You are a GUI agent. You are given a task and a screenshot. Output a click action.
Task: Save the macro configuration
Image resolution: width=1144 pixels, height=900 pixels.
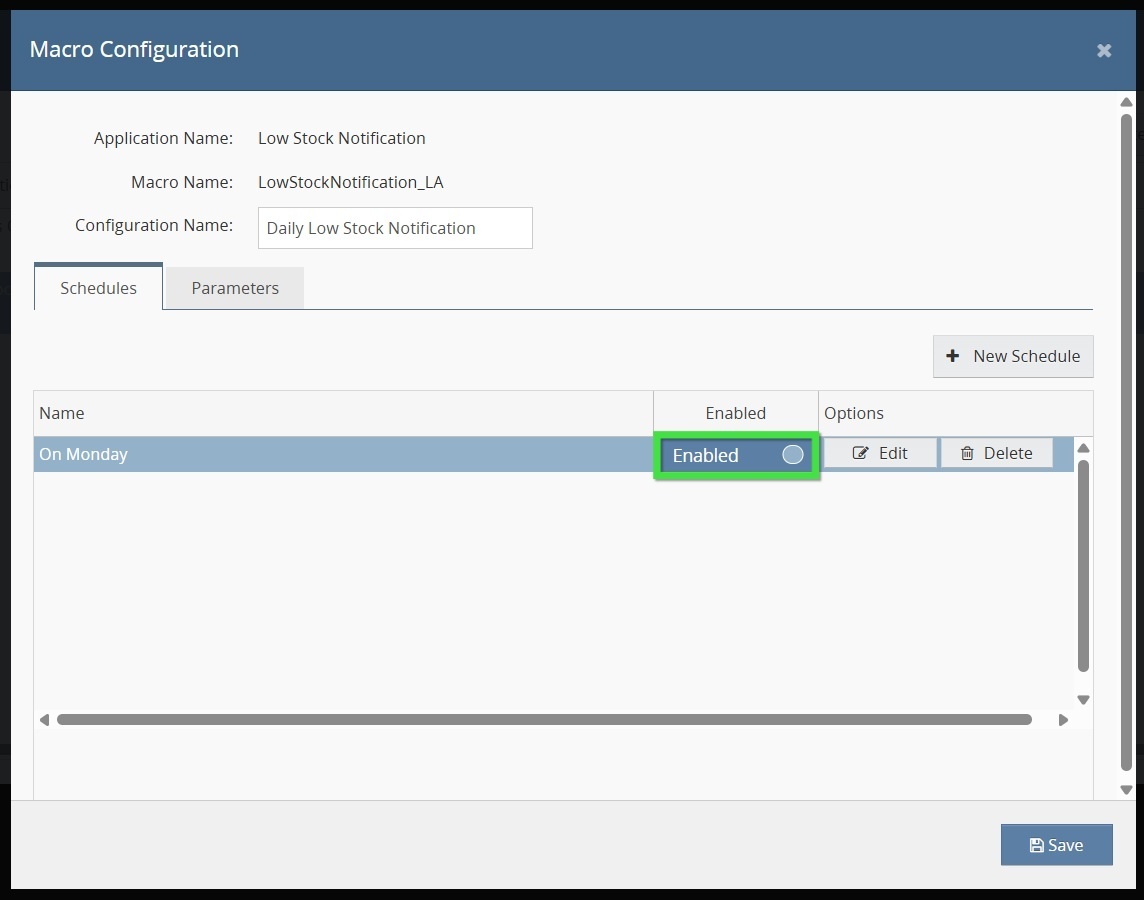[1056, 845]
